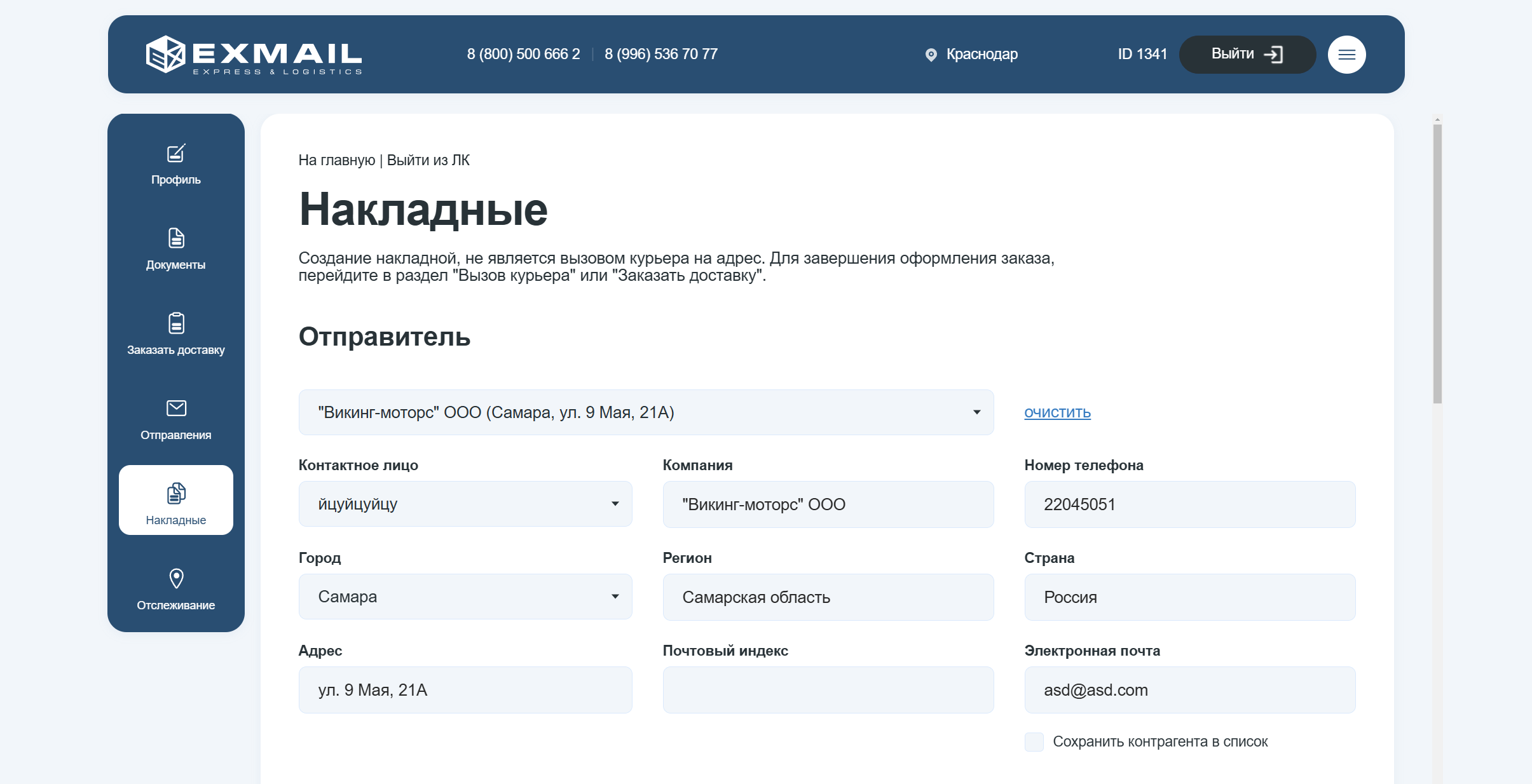Click into the Почтовый индекс field
Viewport: 1532px width, 784px height.
828,690
